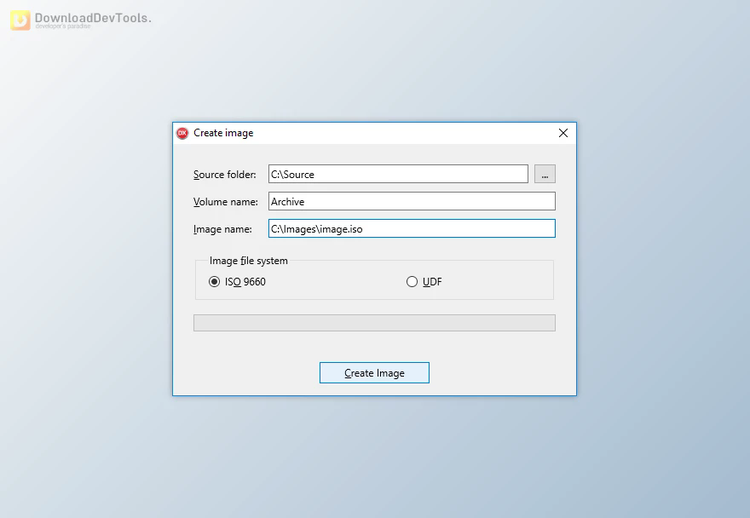Focus the Image name field

pyautogui.click(x=412, y=229)
